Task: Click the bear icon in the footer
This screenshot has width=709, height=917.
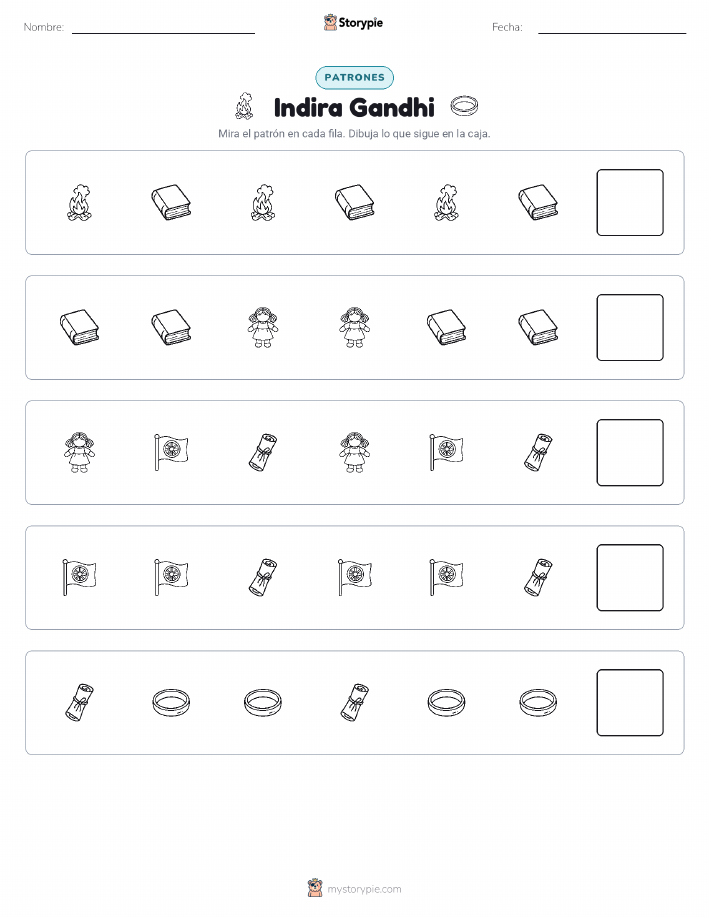Action: pyautogui.click(x=315, y=888)
